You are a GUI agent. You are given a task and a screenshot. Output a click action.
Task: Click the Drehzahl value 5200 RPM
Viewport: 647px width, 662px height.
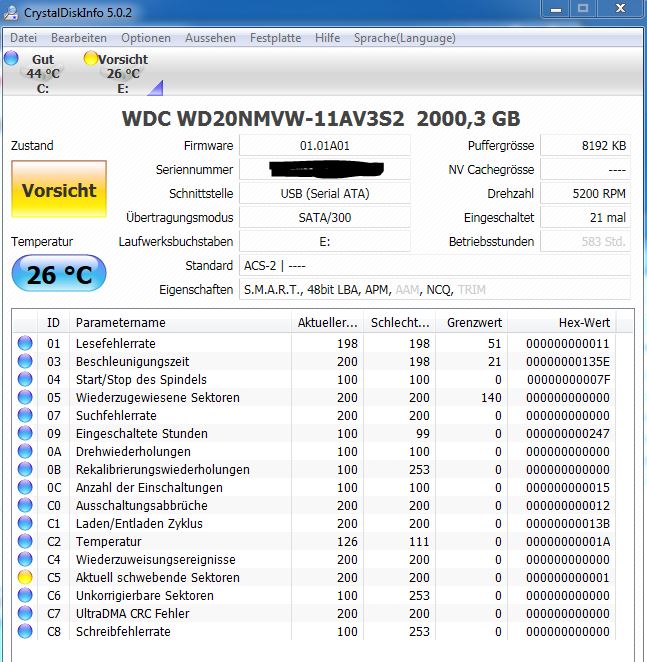(585, 193)
